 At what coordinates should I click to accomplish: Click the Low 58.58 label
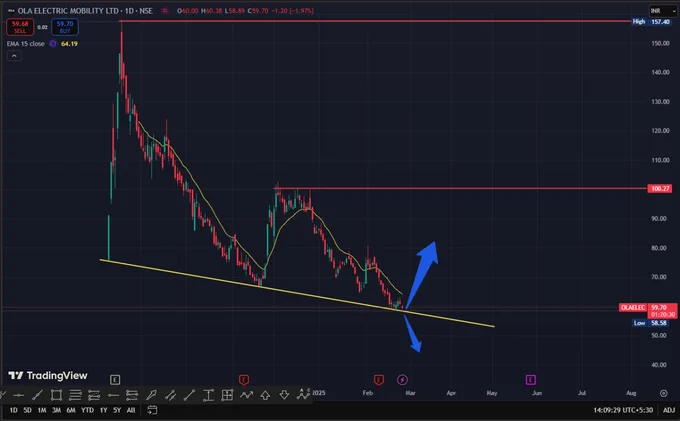[x=652, y=323]
